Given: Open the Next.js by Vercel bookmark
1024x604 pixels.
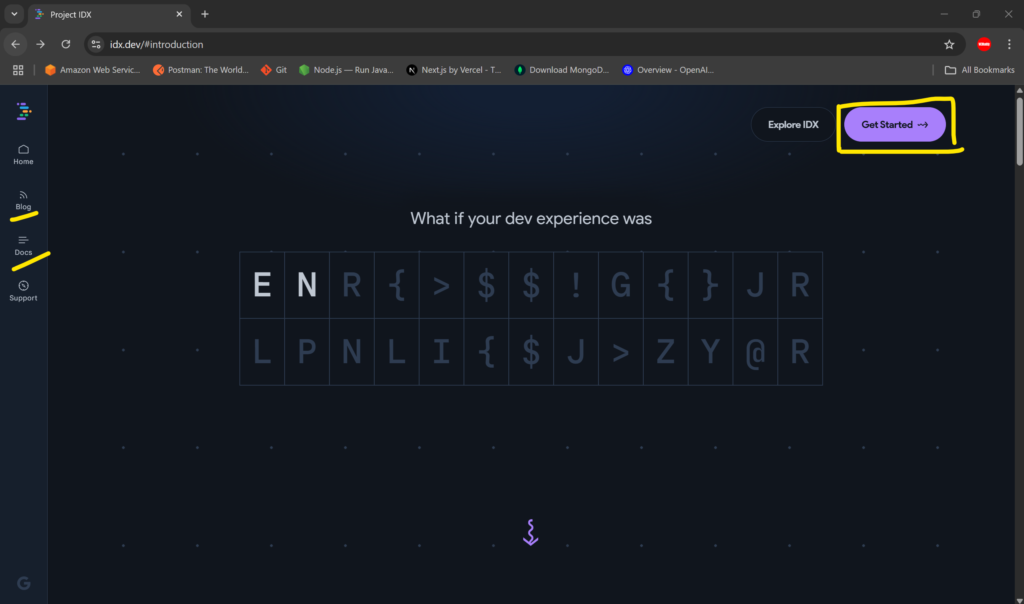Looking at the screenshot, I should pyautogui.click(x=454, y=70).
